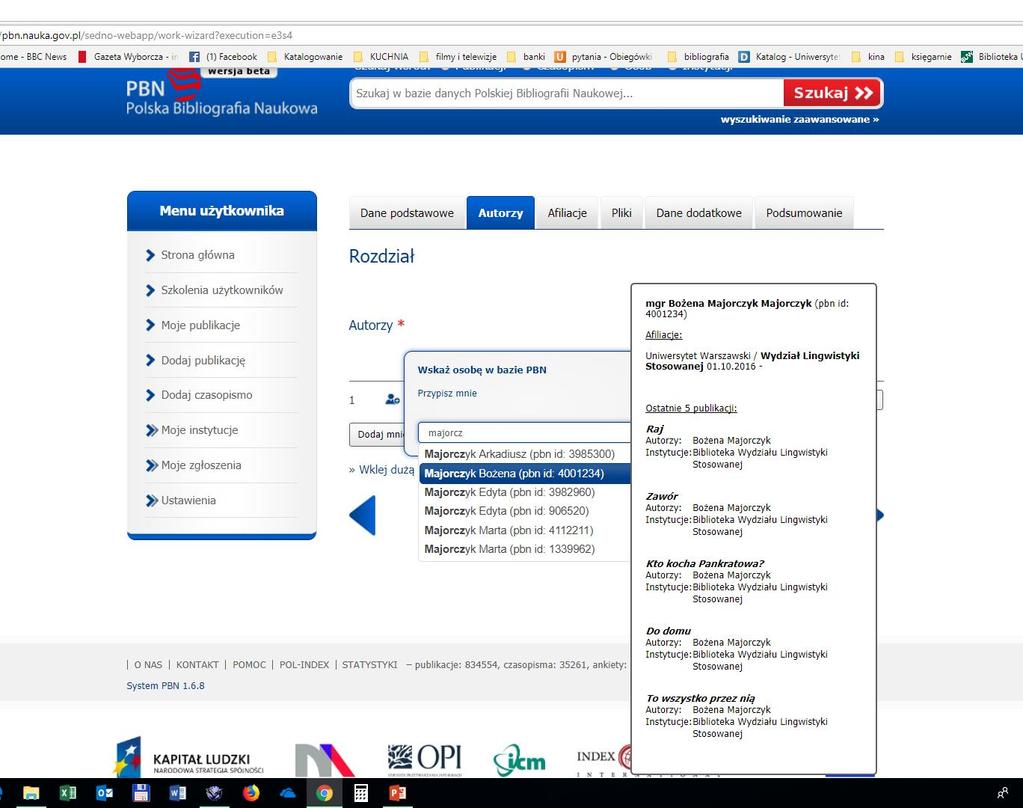Launch PowerPoint from the taskbar
The image size is (1023, 808).
pyautogui.click(x=397, y=793)
